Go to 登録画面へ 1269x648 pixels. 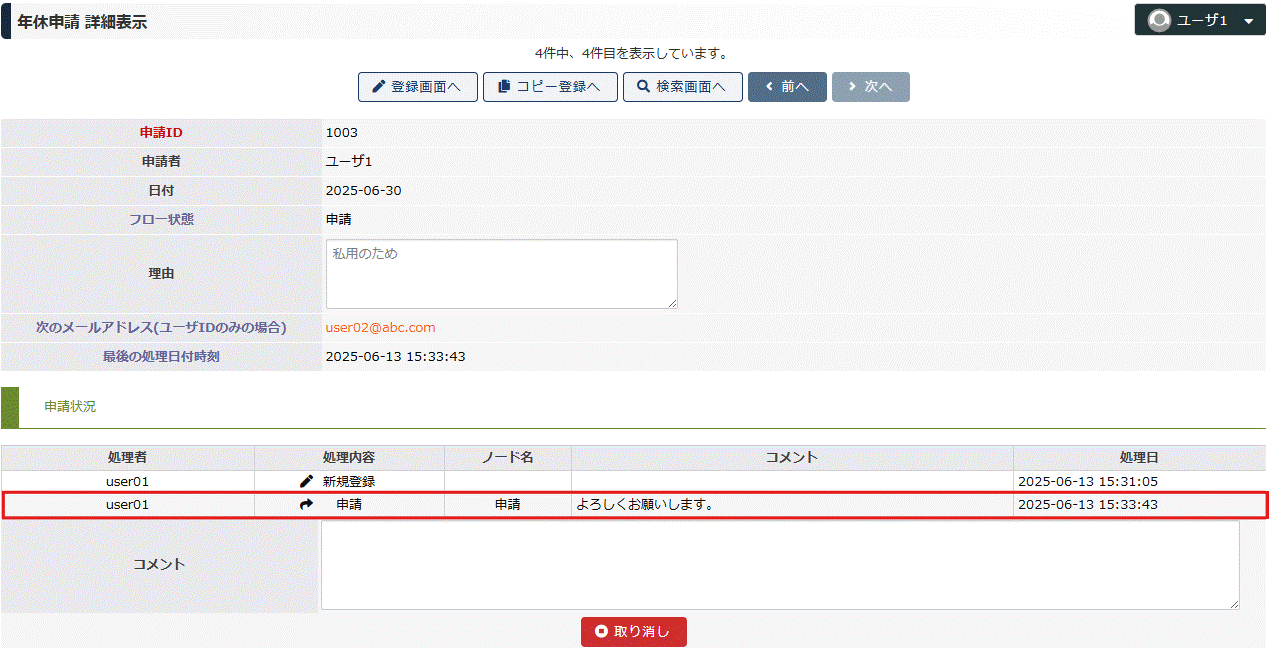coord(417,87)
